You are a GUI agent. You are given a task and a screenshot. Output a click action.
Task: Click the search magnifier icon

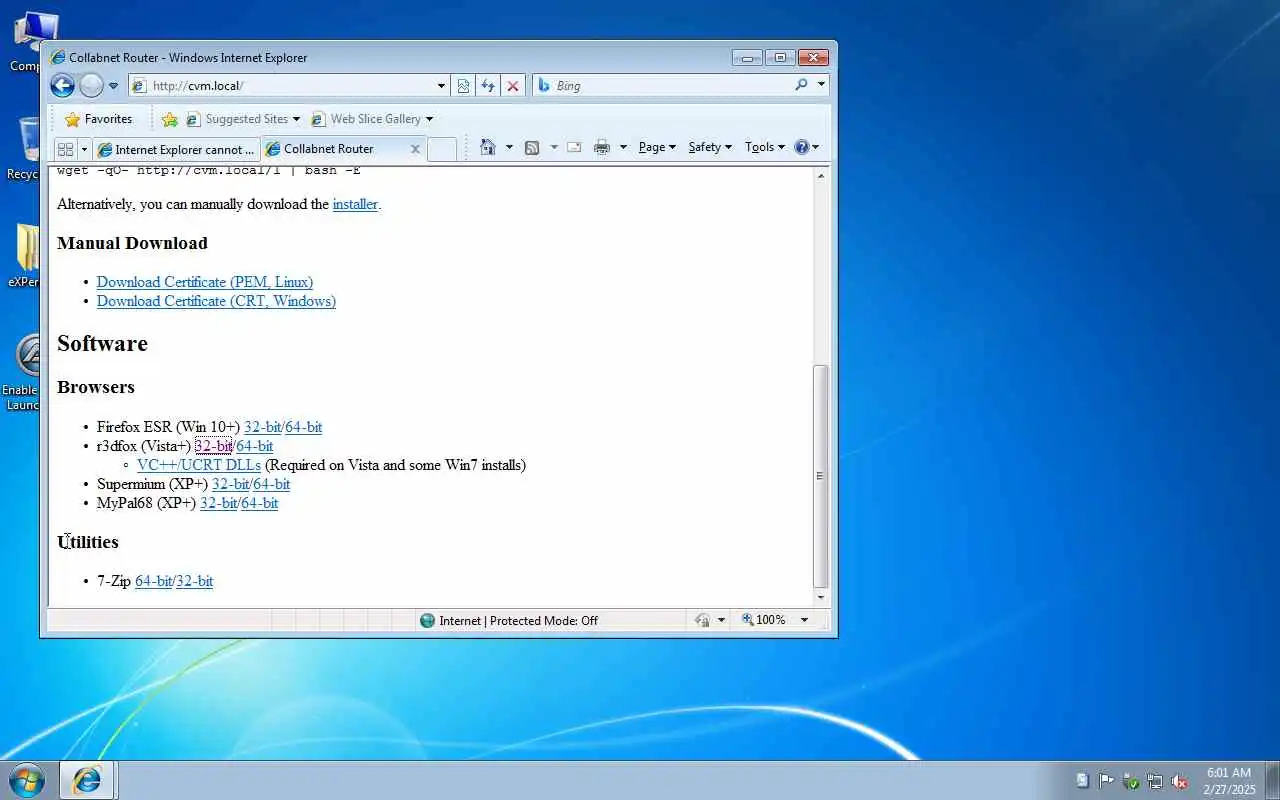(x=801, y=85)
